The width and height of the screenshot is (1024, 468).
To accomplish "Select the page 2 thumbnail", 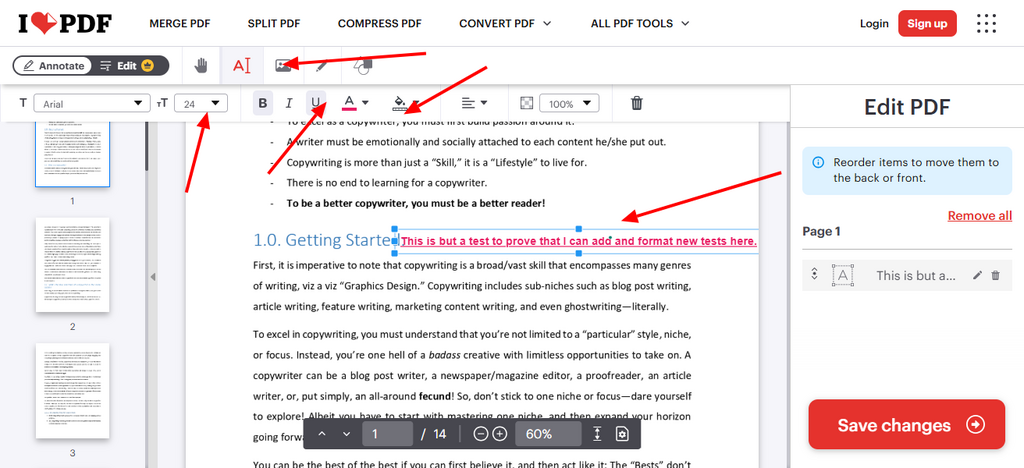I will (72, 264).
